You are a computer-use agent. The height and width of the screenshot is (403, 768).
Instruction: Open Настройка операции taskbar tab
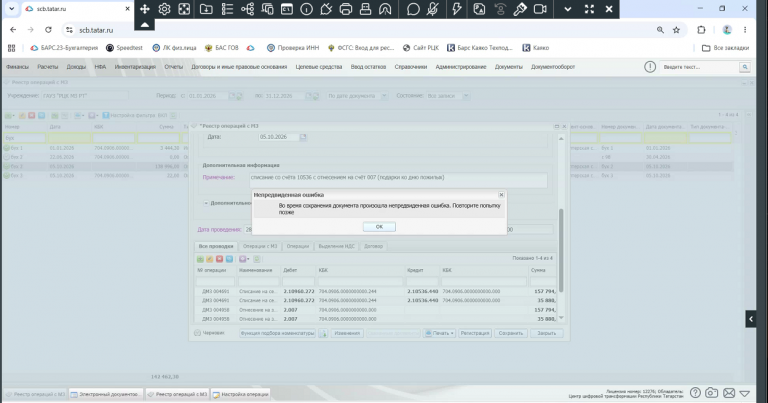(240, 394)
